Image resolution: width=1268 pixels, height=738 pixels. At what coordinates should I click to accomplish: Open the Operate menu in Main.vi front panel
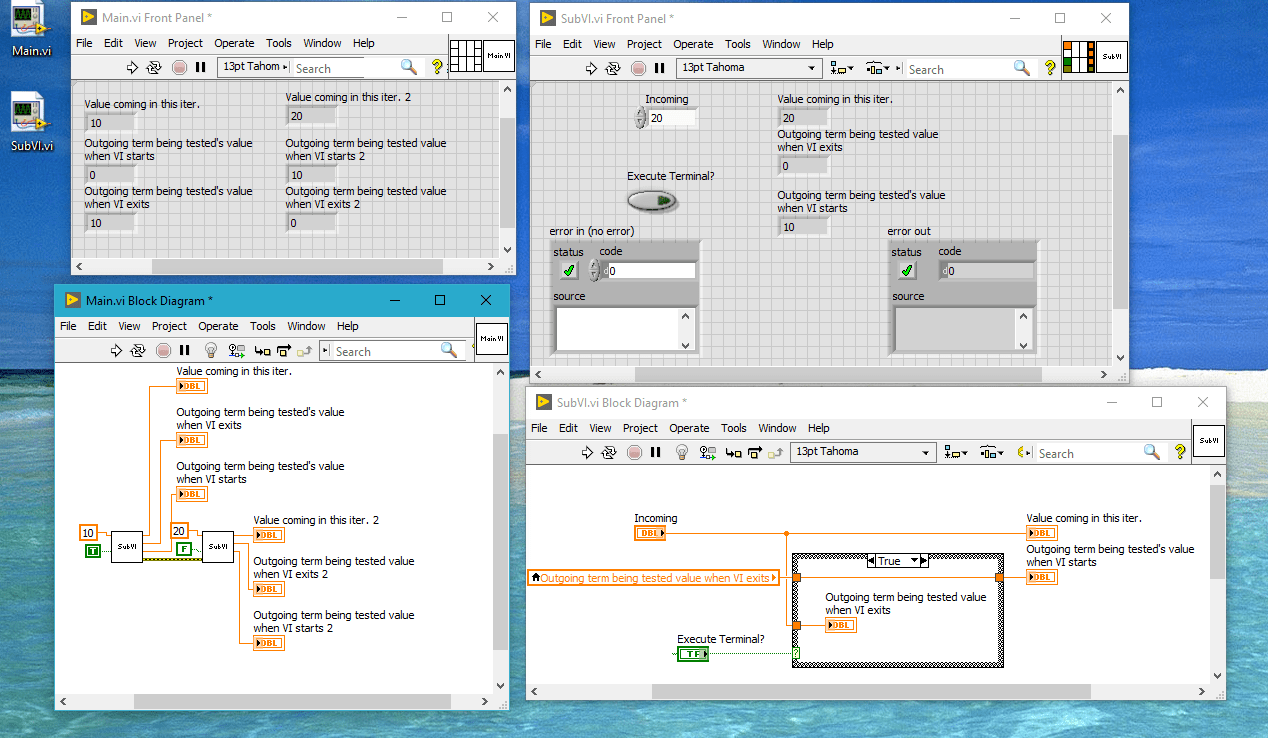(x=234, y=43)
